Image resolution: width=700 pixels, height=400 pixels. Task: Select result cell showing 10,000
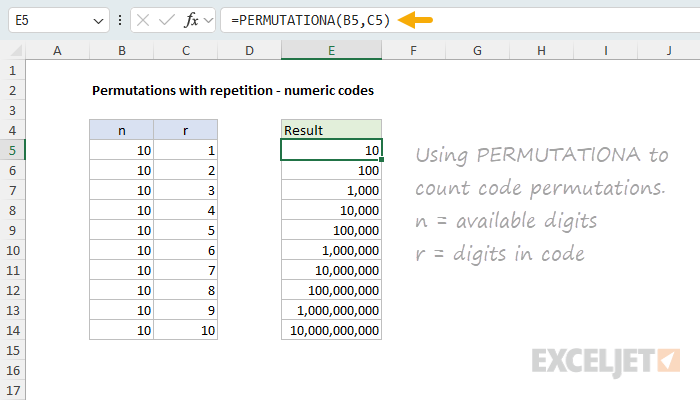click(331, 210)
